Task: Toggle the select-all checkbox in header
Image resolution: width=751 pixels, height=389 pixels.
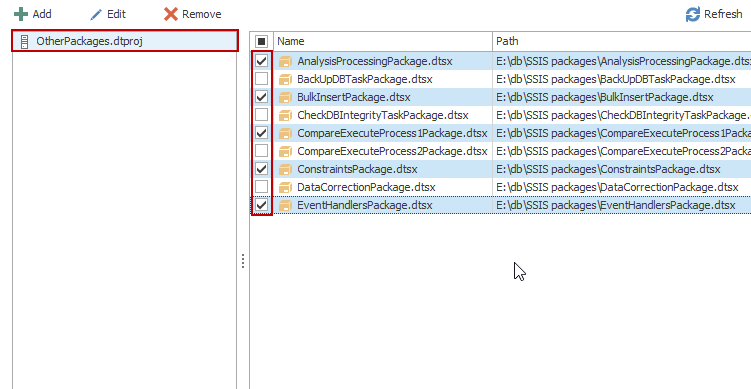Action: point(262,42)
